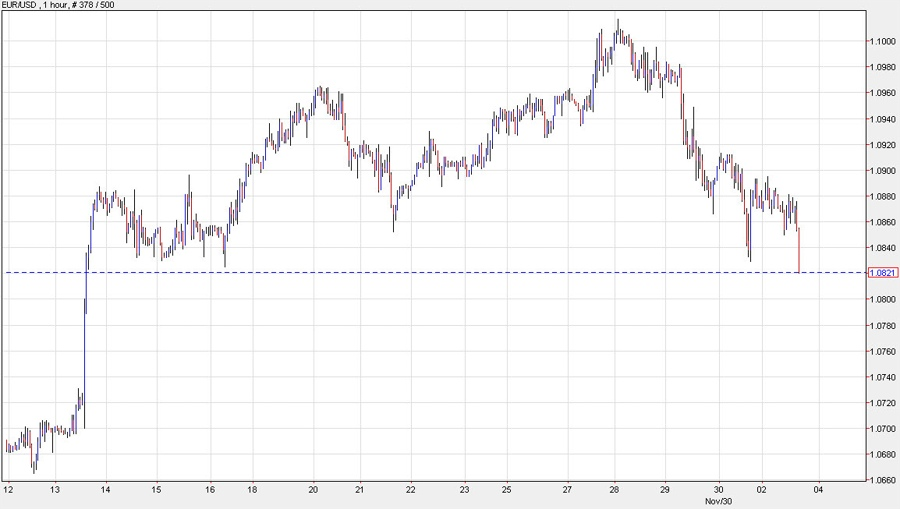This screenshot has width=900, height=509.
Task: Click the 1.0840 price axis label
Action: (883, 248)
